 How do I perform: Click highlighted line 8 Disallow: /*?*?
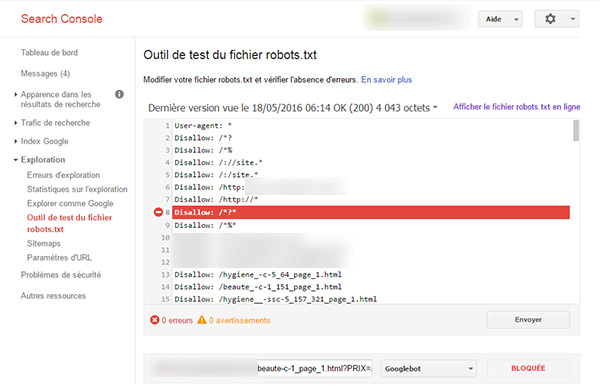click(x=371, y=212)
